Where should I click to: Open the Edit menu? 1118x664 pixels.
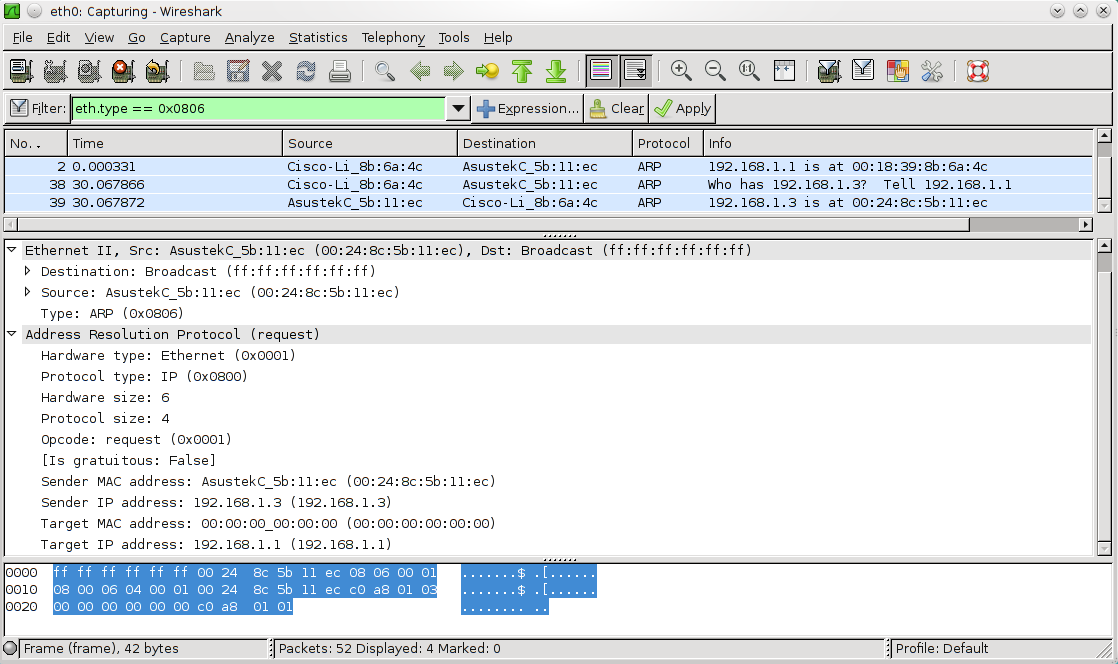[x=58, y=38]
